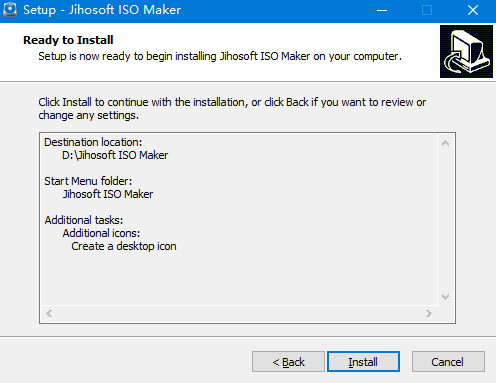The image size is (496, 383).
Task: Click the disabled maximize button
Action: tap(427, 10)
